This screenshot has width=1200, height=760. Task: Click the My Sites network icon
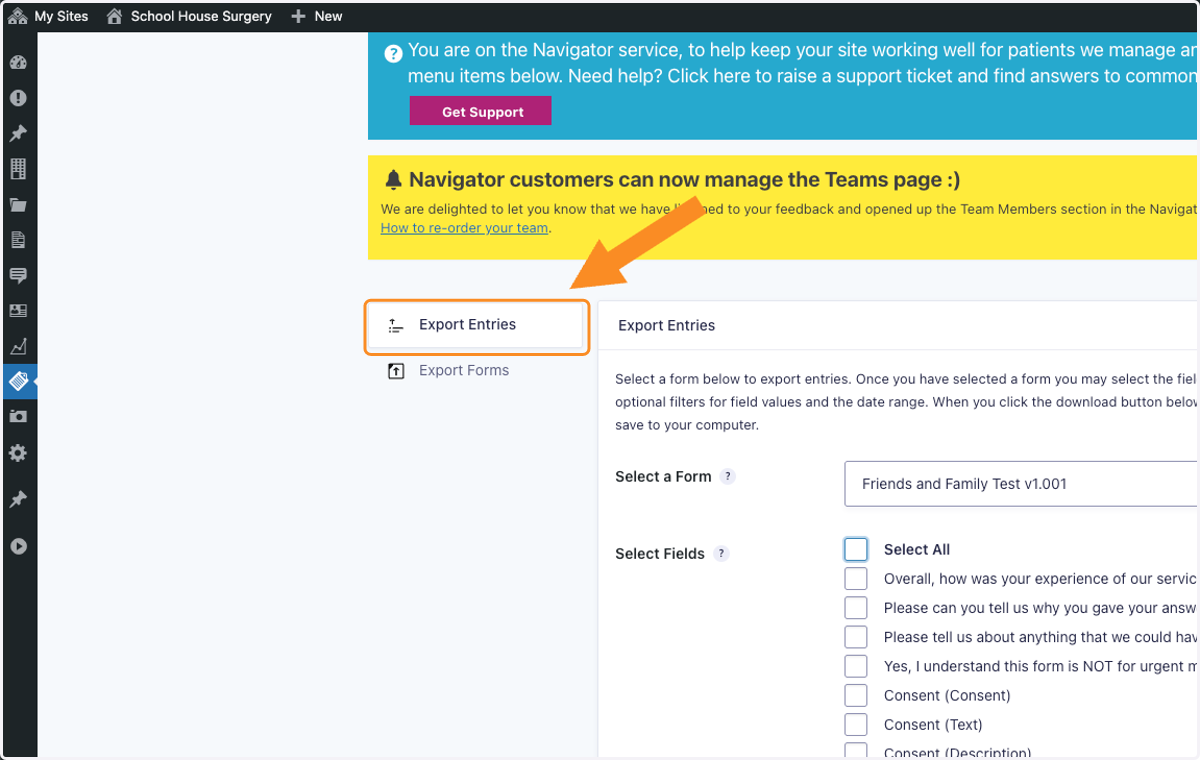pyautogui.click(x=18, y=16)
